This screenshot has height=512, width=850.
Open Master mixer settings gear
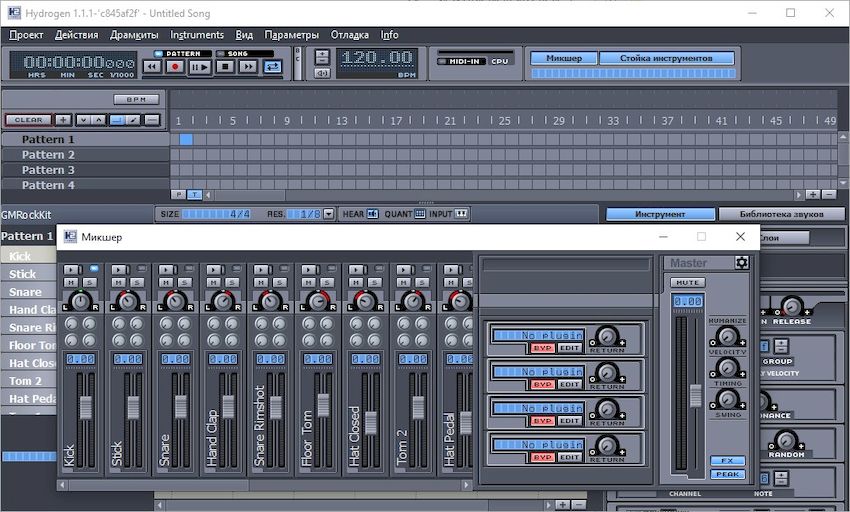click(x=741, y=263)
